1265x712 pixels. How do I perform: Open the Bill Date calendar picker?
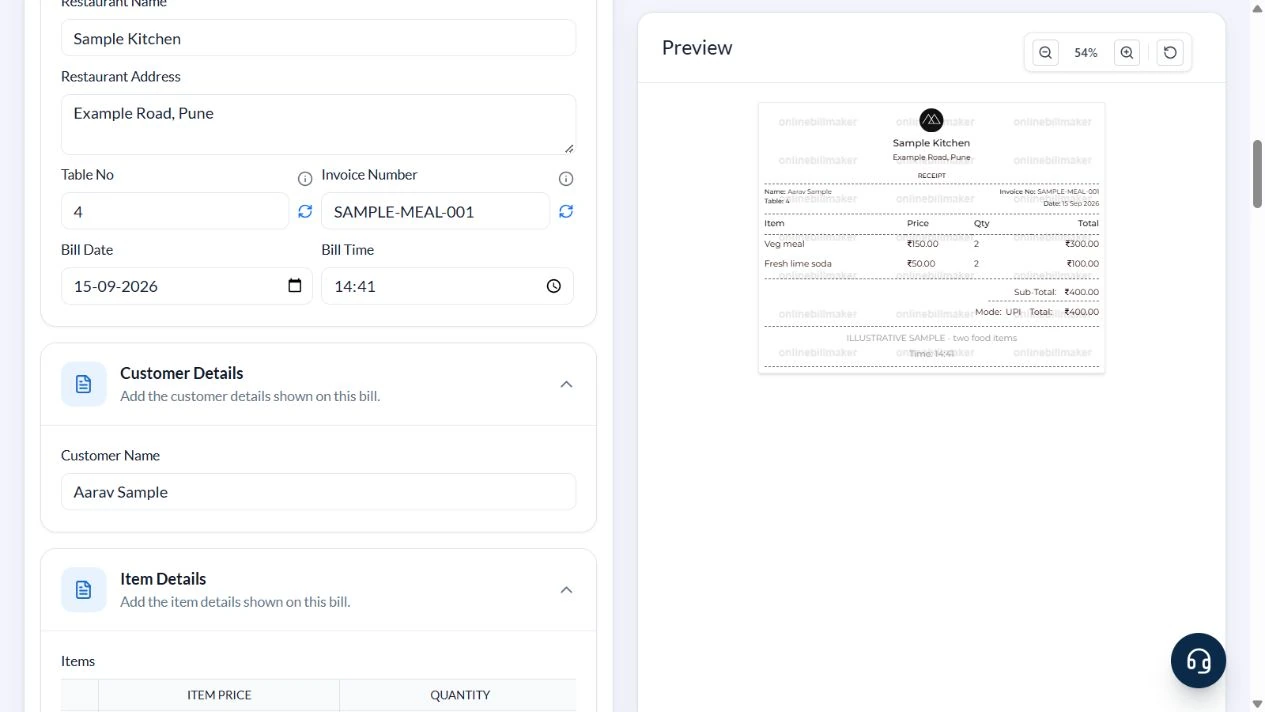(295, 286)
